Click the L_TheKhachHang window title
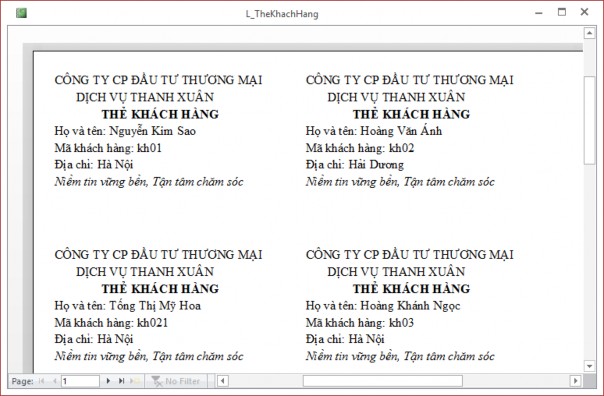Viewport: 604px width, 396px height. click(282, 14)
